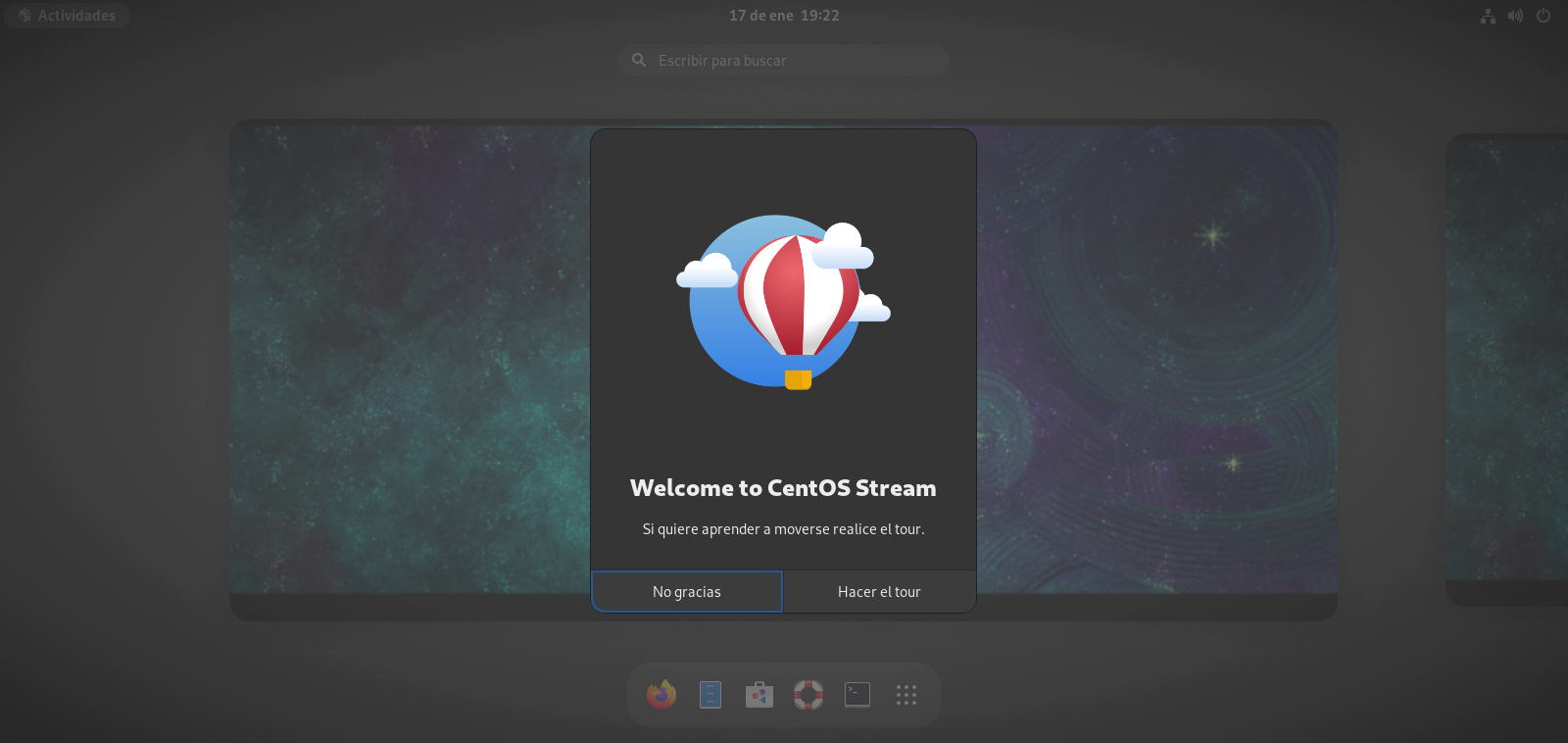
Task: Decline the tour with No gracias
Action: pyautogui.click(x=687, y=592)
